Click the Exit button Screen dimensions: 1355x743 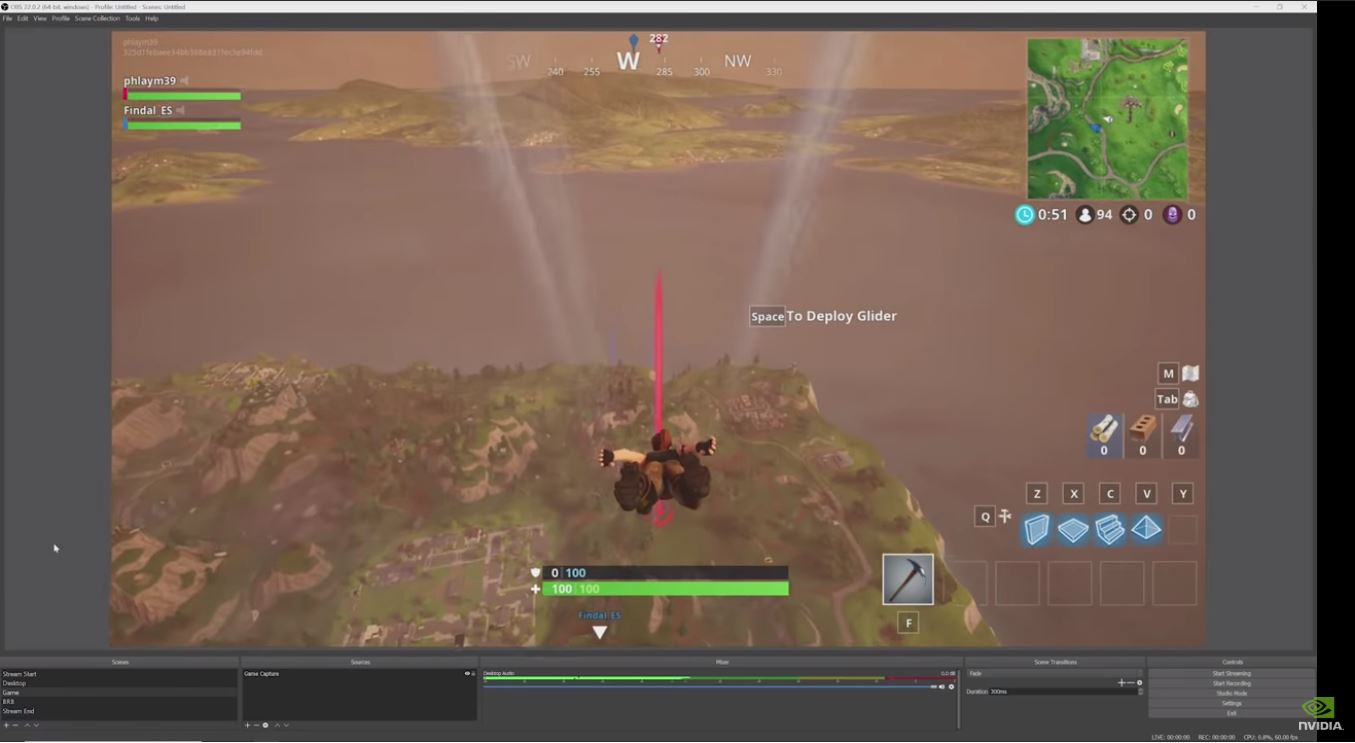pos(1231,713)
